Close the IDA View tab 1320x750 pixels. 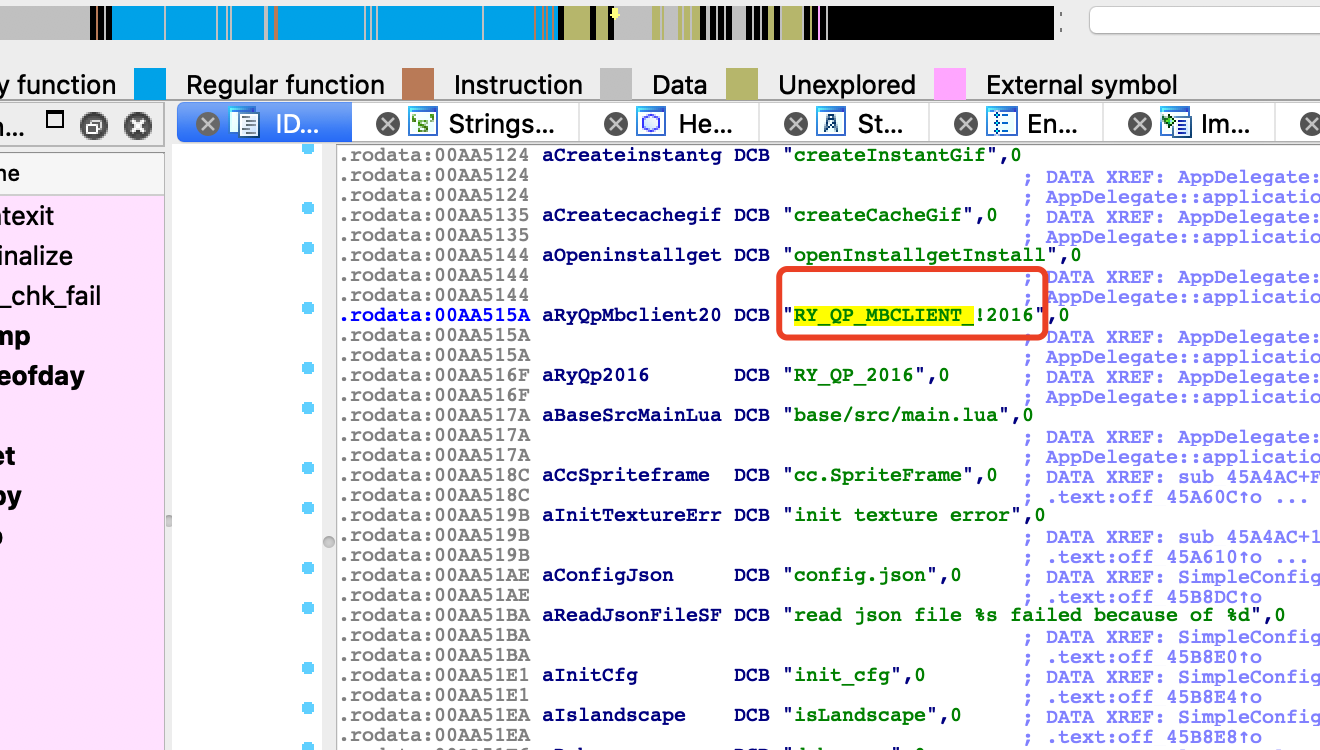tap(207, 124)
